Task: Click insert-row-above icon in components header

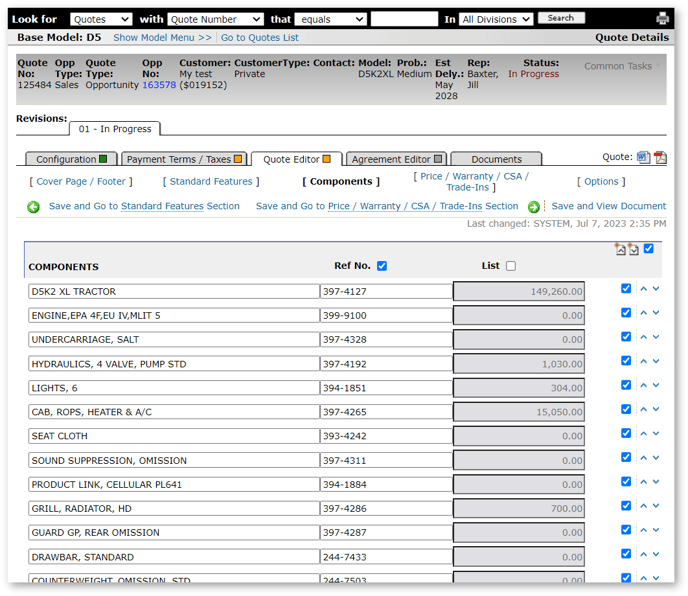Action: [620, 249]
